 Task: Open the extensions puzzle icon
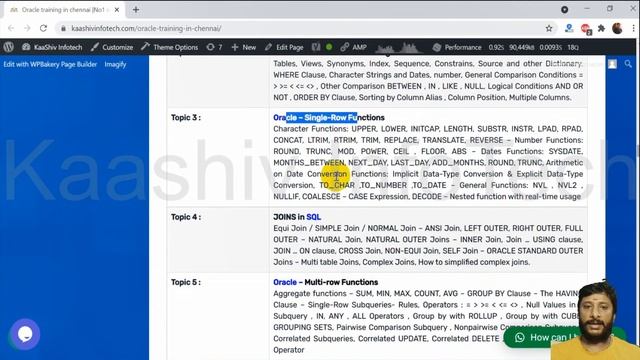pyautogui.click(x=601, y=28)
